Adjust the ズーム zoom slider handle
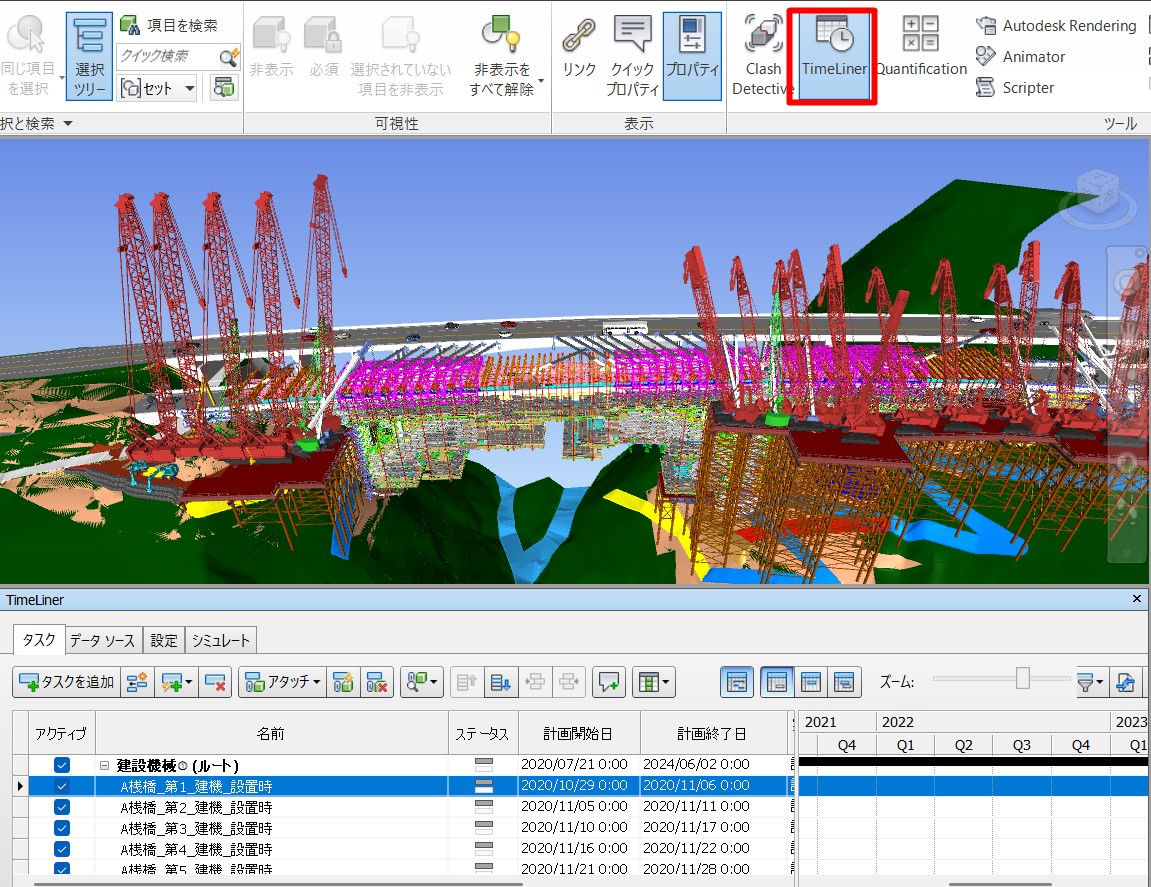Image resolution: width=1151 pixels, height=887 pixels. (x=1022, y=679)
